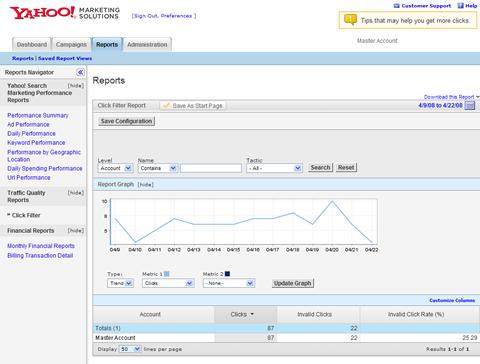The width and height of the screenshot is (480, 364).
Task: Click the Metric 2 dark navy swatch
Action: pos(227,274)
